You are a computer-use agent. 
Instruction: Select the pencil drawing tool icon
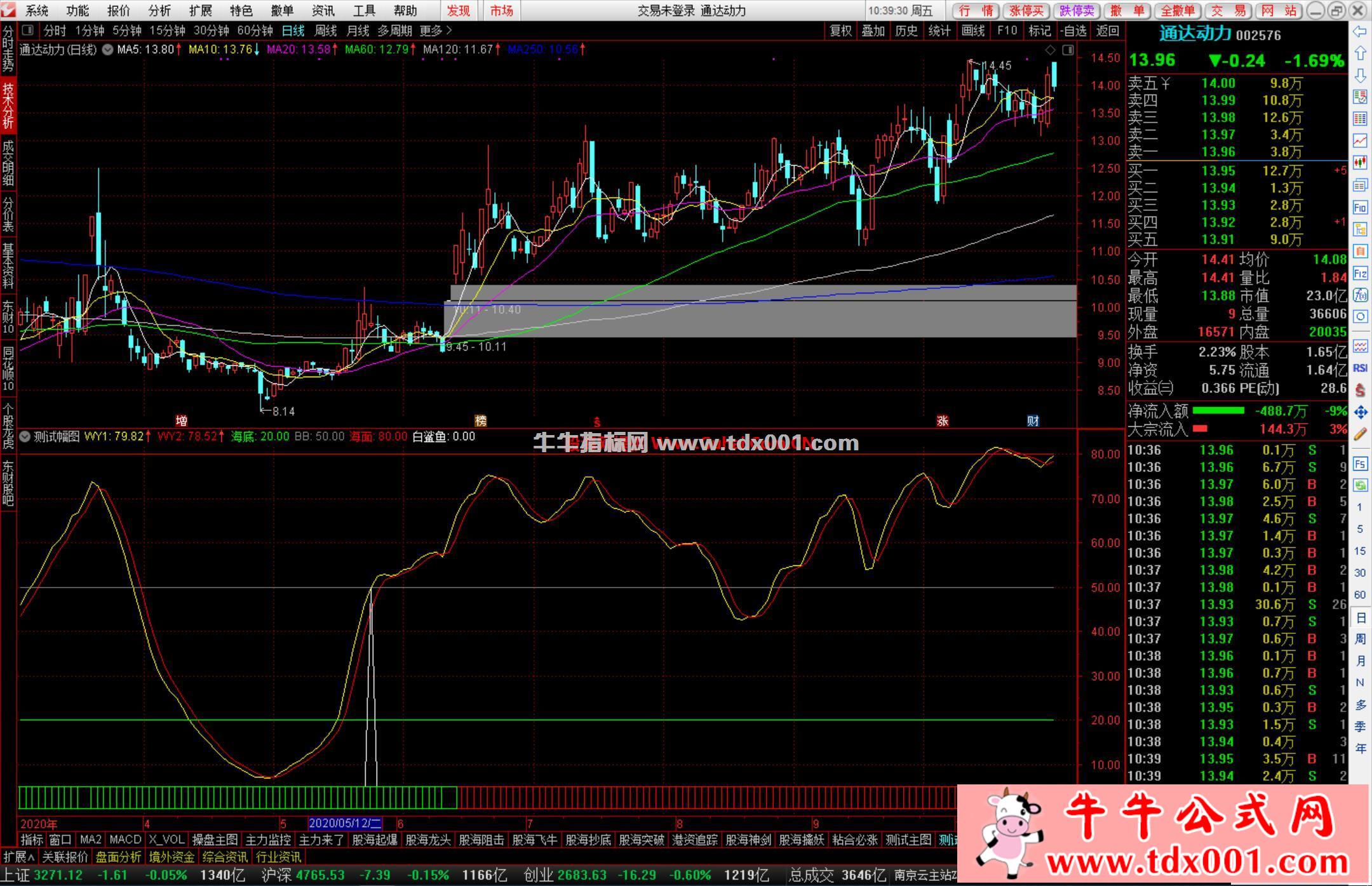coord(1360,434)
